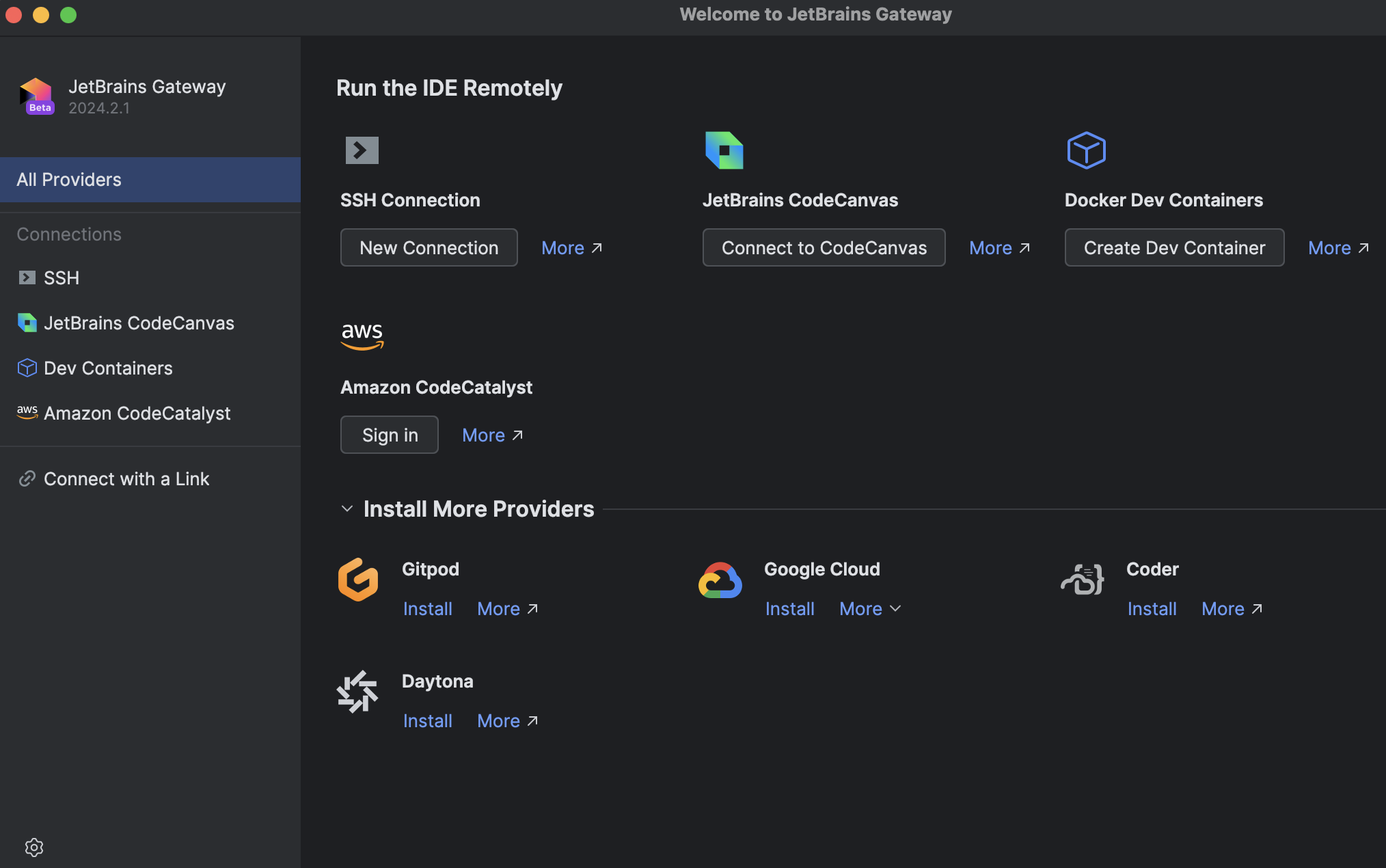Viewport: 1386px width, 868px height.
Task: Collapse the Install More Providers section
Action: tap(347, 508)
